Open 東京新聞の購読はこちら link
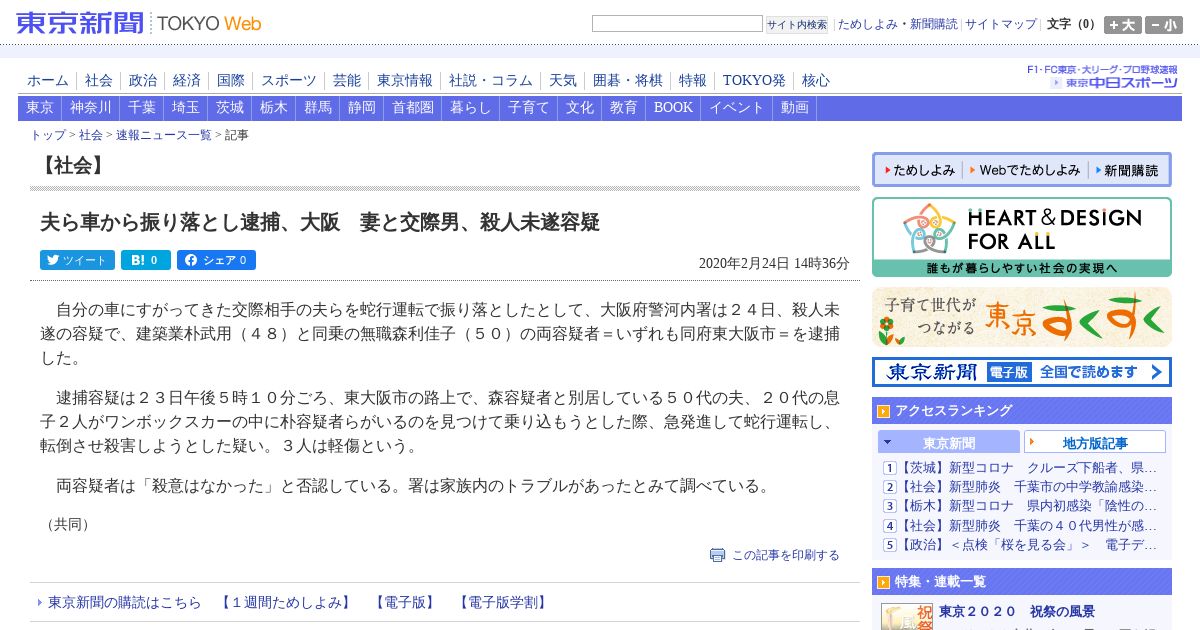The image size is (1200, 630). [124, 603]
